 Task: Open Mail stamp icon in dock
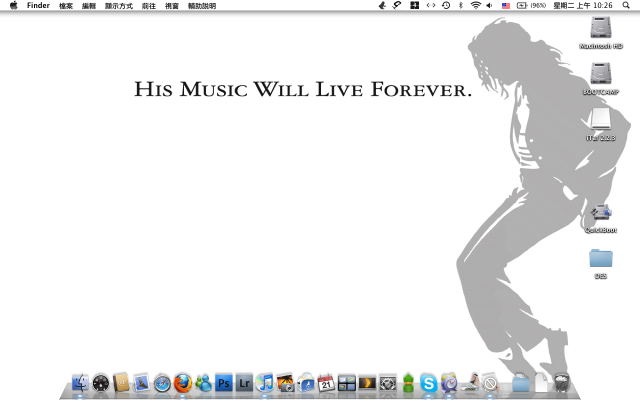(x=142, y=383)
